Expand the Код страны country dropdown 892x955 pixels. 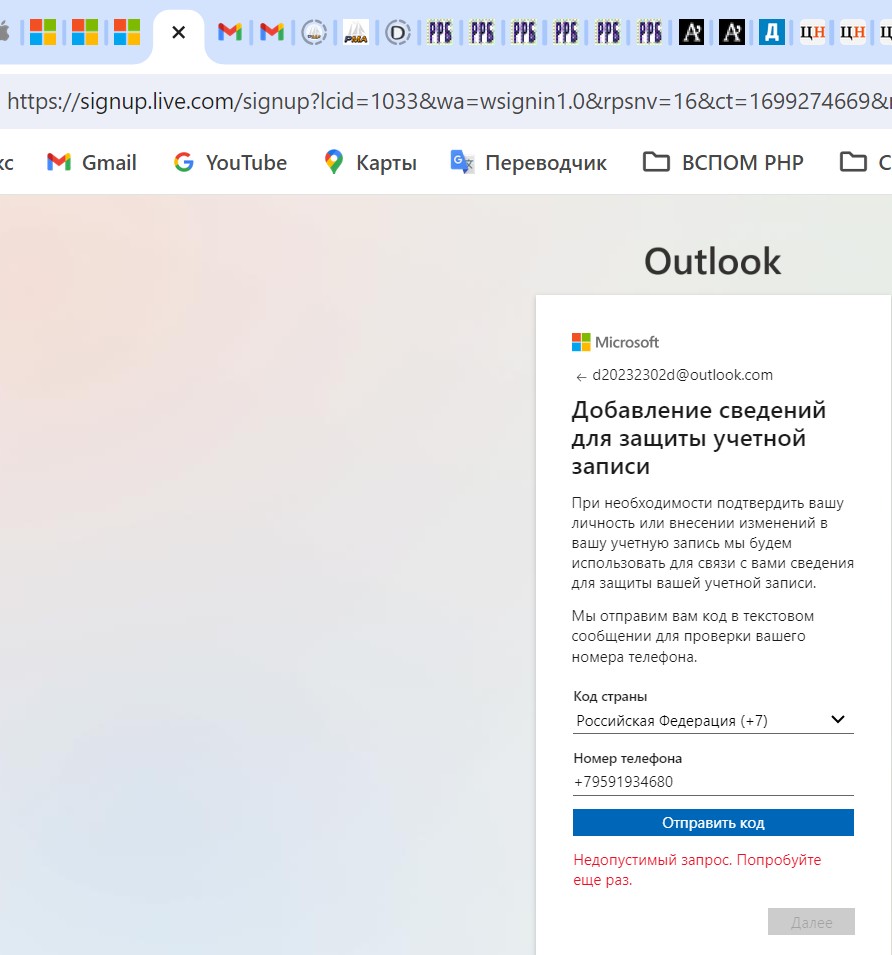pyautogui.click(x=713, y=721)
